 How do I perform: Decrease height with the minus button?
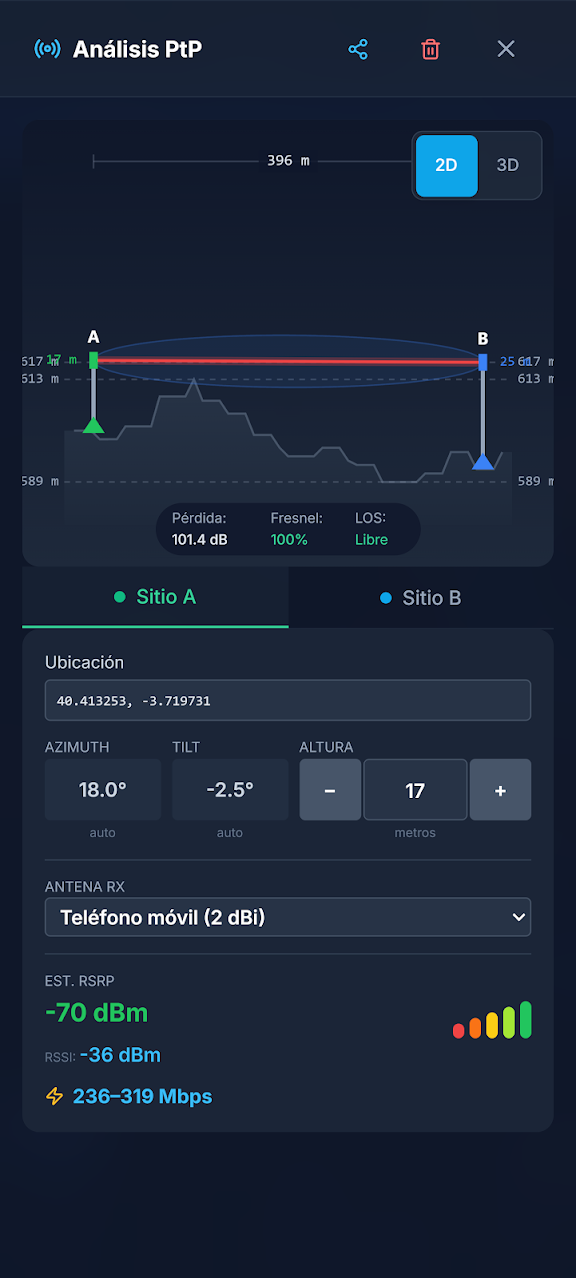[x=330, y=790]
